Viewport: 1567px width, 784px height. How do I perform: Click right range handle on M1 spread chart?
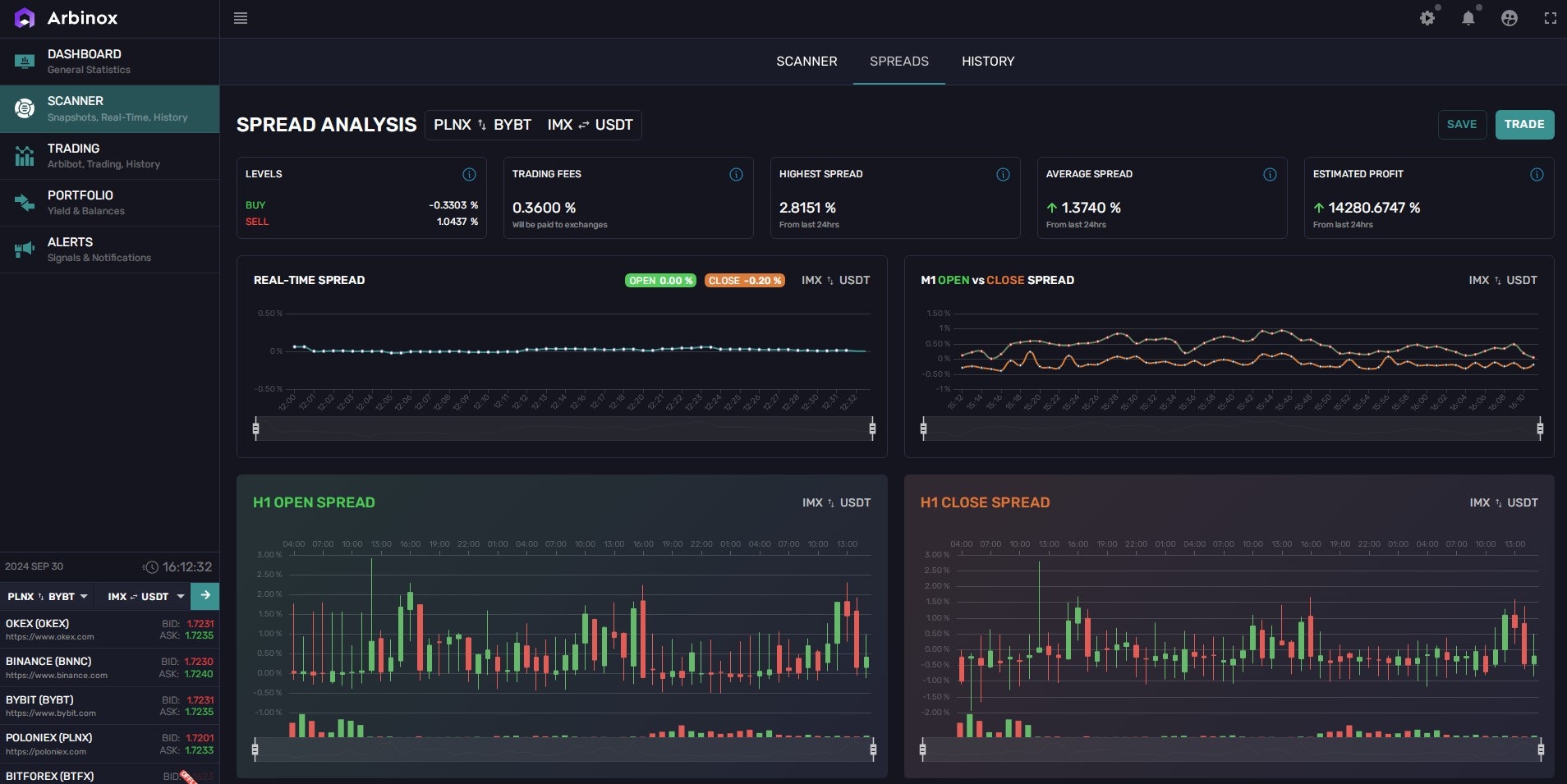(1540, 428)
